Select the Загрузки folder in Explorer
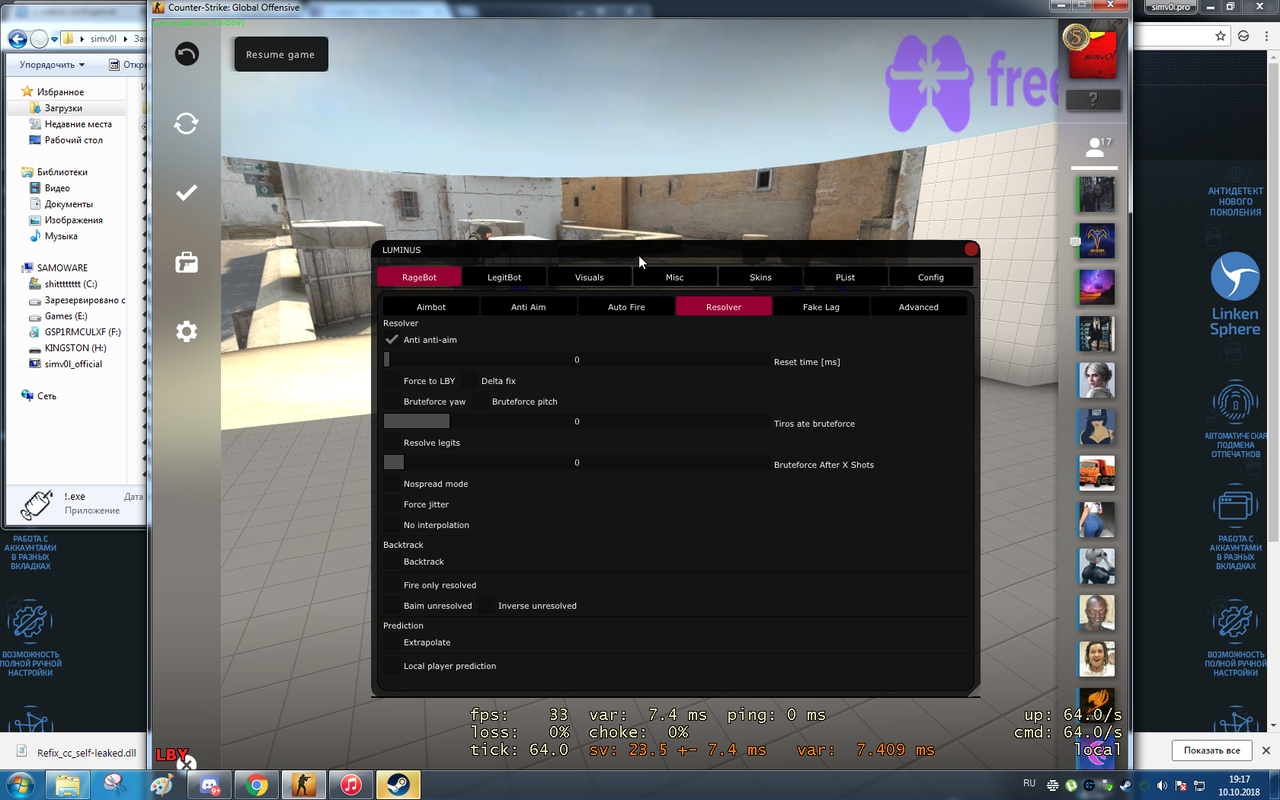Image resolution: width=1280 pixels, height=800 pixels. point(63,108)
